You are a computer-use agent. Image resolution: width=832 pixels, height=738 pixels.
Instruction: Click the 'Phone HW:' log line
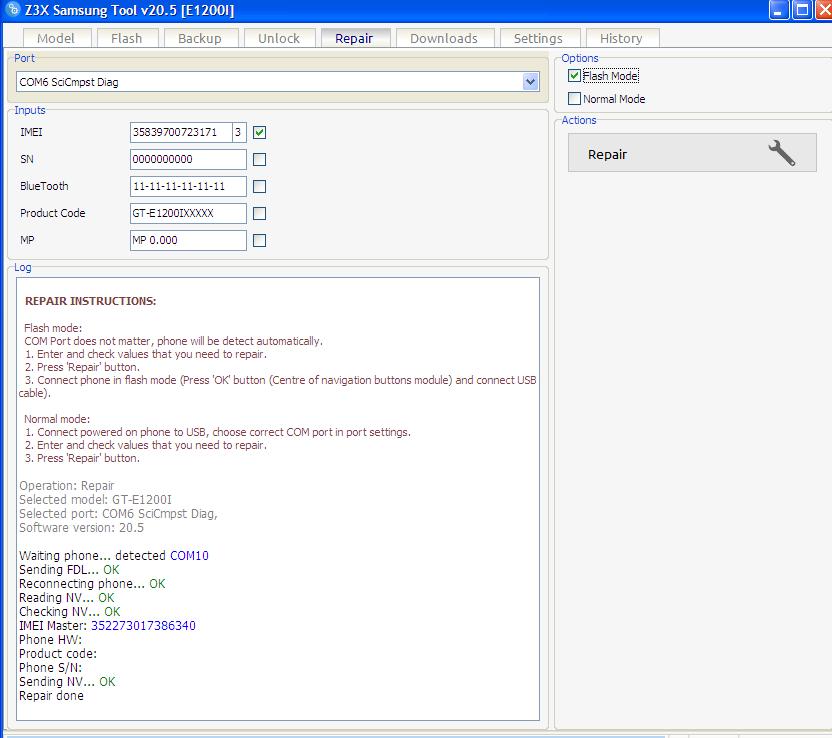pyautogui.click(x=50, y=640)
